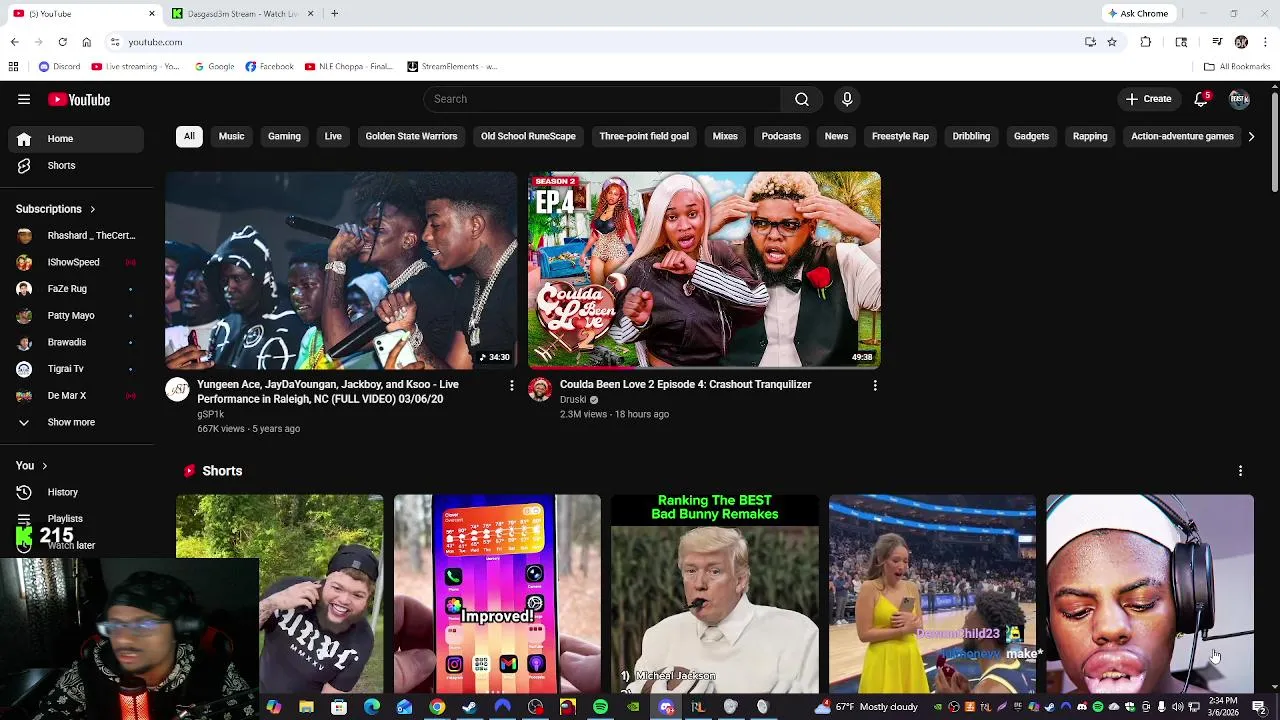The width and height of the screenshot is (1280, 720).
Task: Select the Old School RuneScape chip
Action: pos(528,136)
